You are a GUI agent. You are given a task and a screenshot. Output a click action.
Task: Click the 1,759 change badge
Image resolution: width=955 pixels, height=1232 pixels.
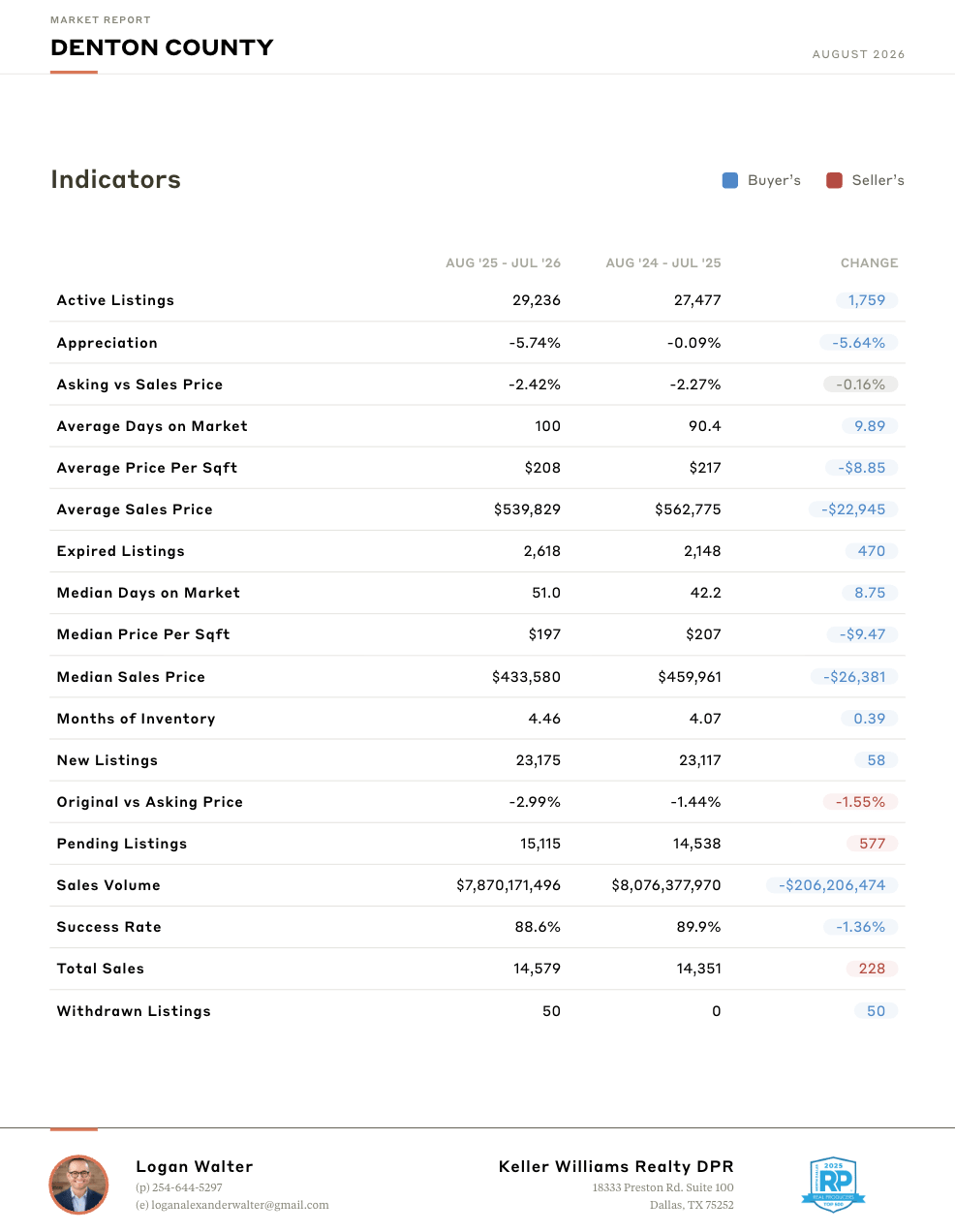tap(867, 300)
